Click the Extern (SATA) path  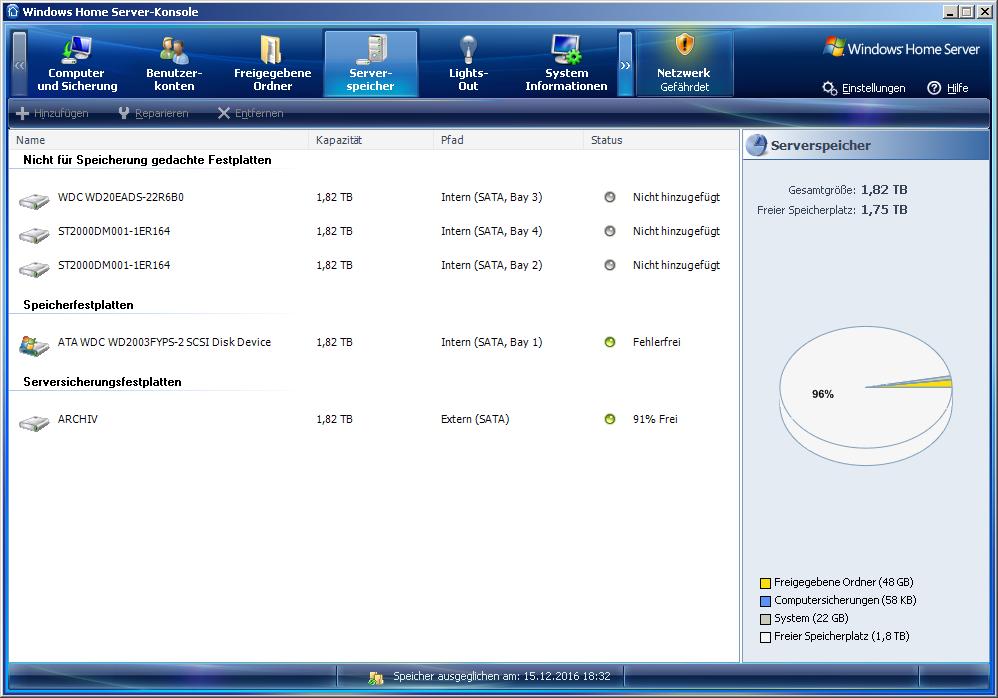(x=475, y=419)
